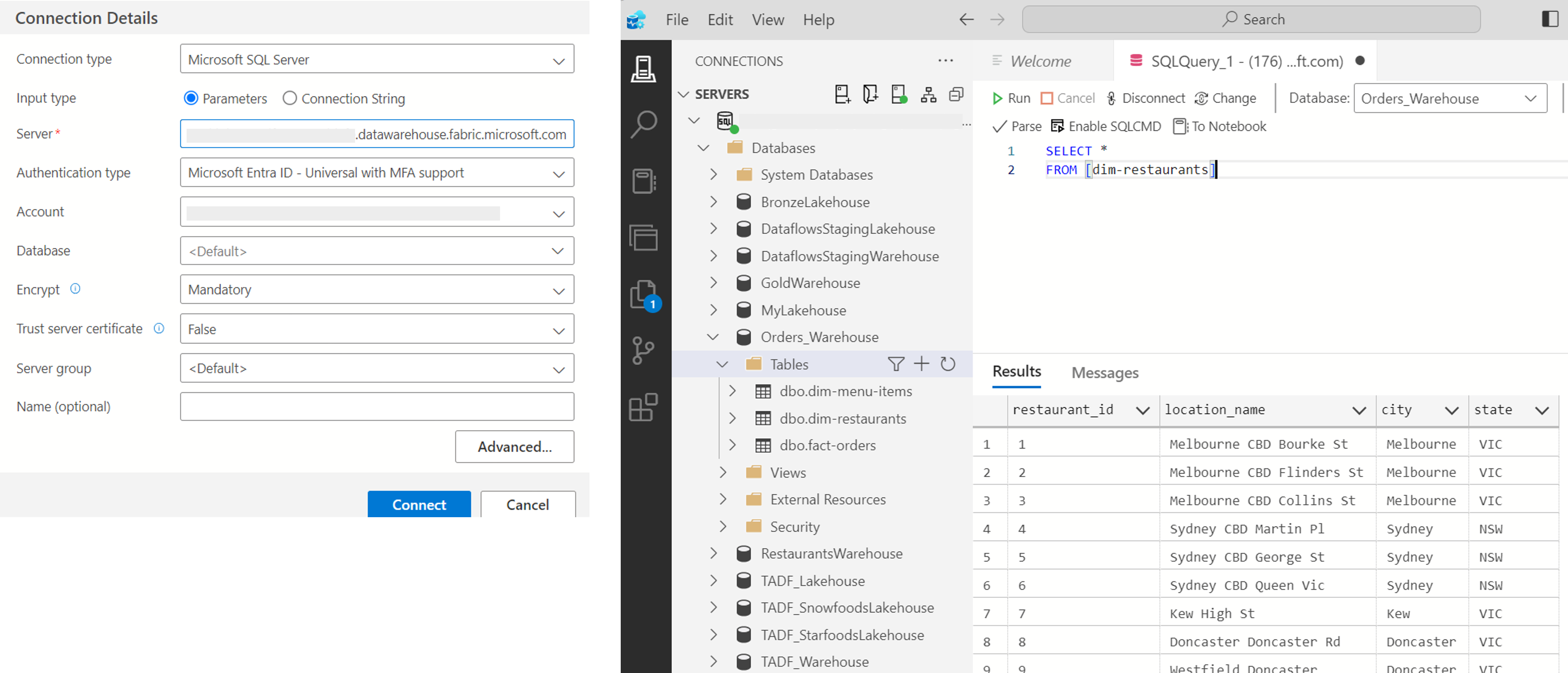
Task: Open the Extensions view
Action: tap(643, 407)
